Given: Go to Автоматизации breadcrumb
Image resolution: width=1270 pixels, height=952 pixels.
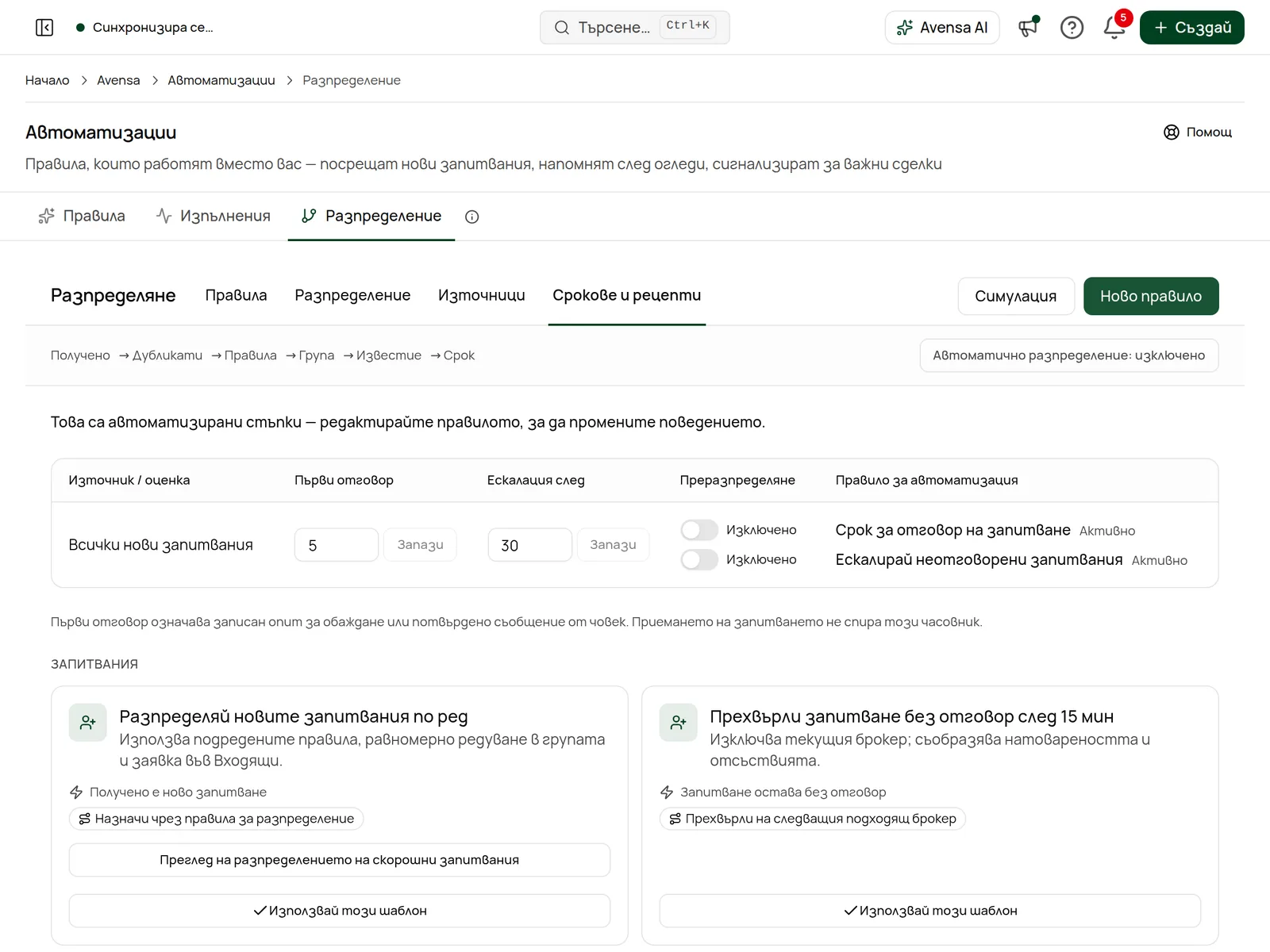Looking at the screenshot, I should (x=221, y=80).
